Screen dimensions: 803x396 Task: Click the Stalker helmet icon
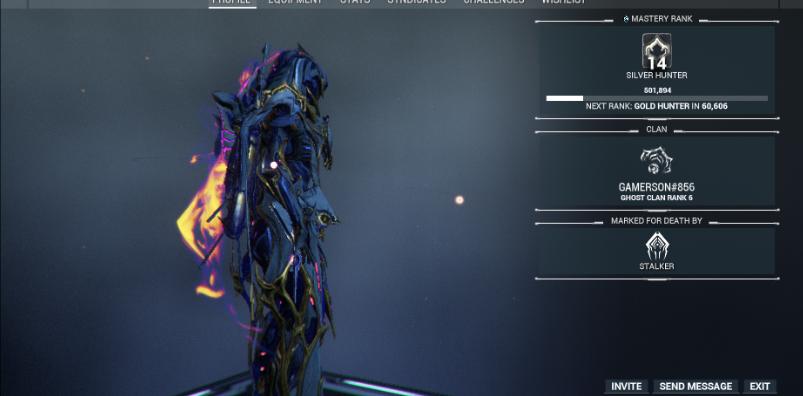pyautogui.click(x=657, y=246)
